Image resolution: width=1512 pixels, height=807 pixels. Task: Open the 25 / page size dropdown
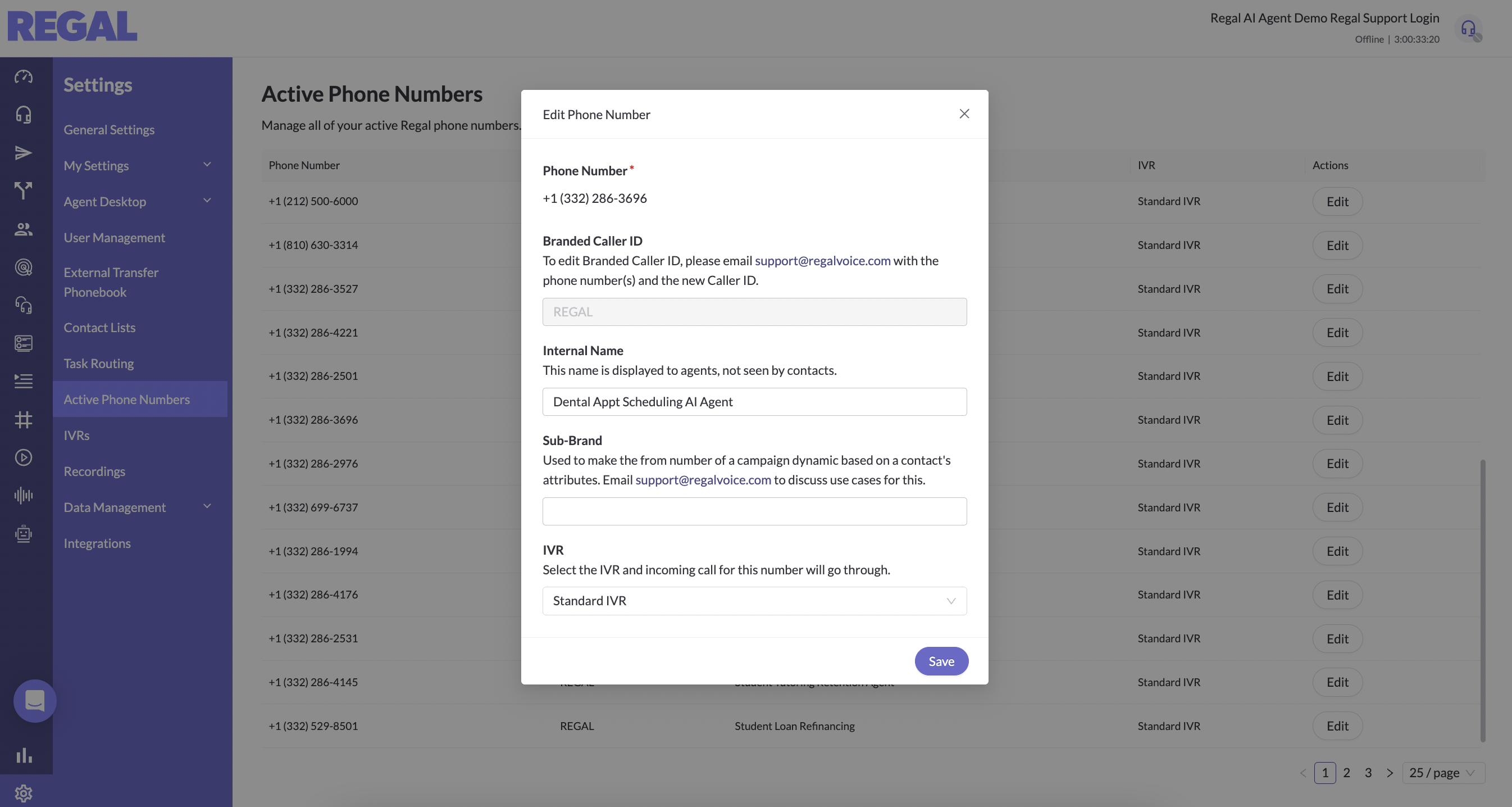pos(1443,773)
